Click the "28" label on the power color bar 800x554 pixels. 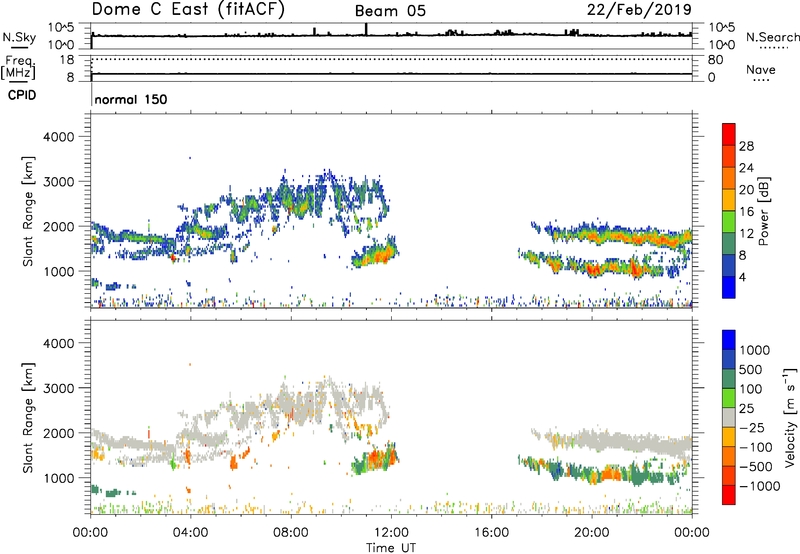[746, 146]
